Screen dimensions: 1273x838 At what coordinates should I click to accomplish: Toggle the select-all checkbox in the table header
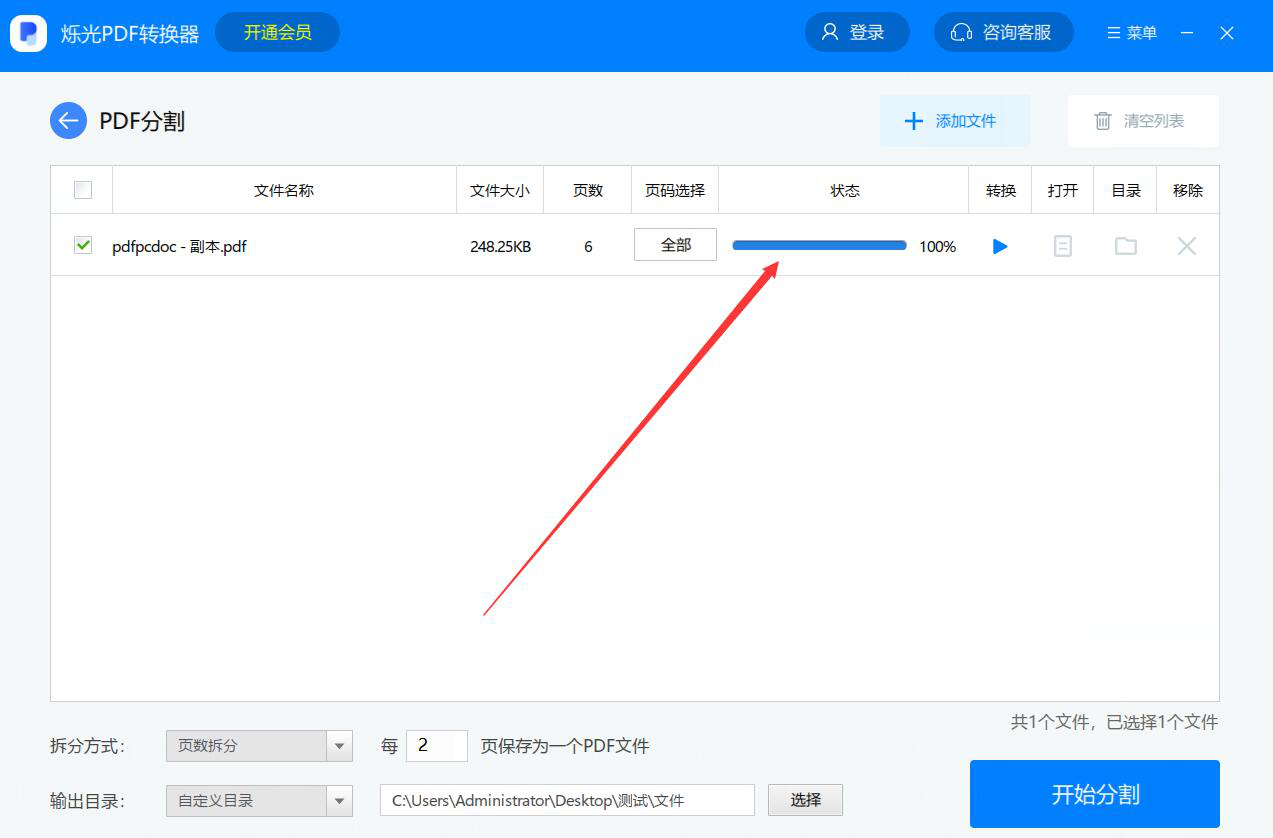click(x=83, y=190)
